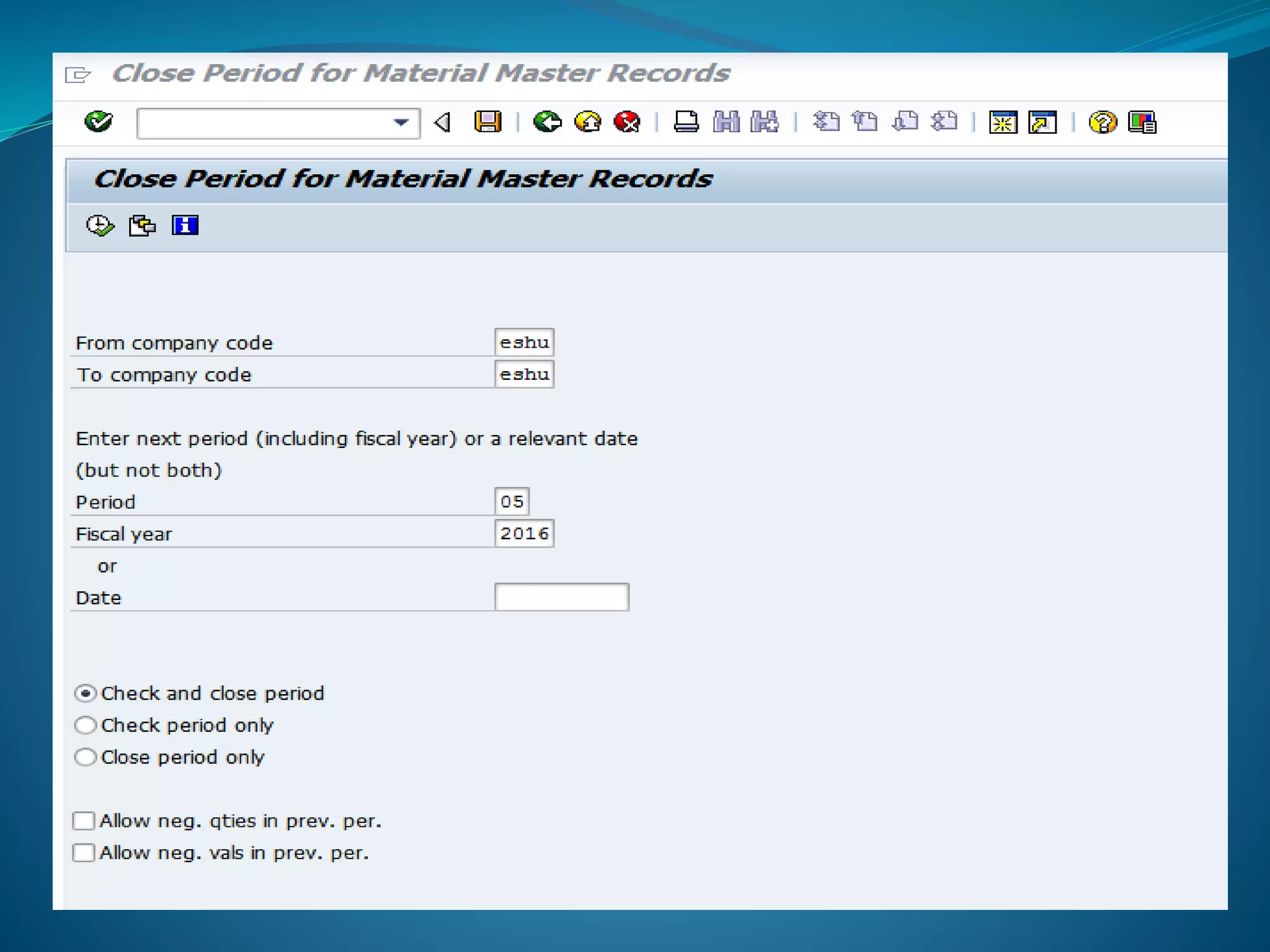Click the Save floppy disk icon

487,121
